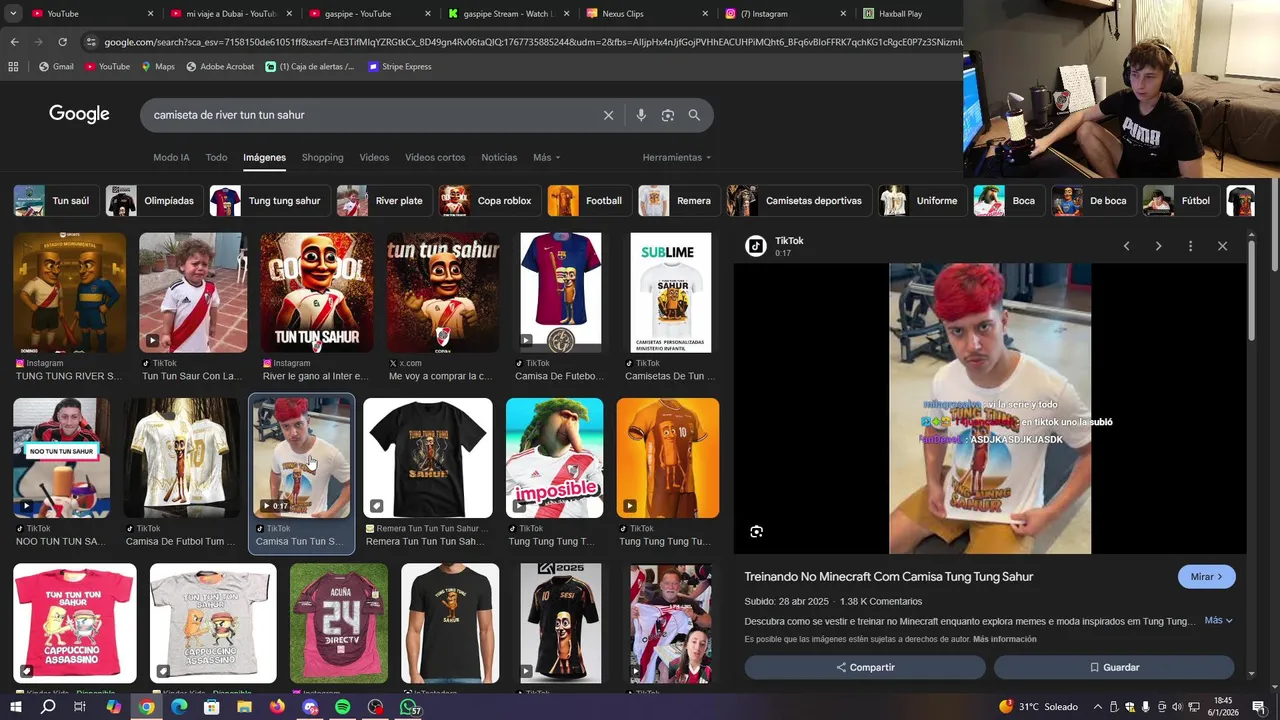Screen dimensions: 1280x720
Task: Switch to Todo results tab
Action: coord(216,157)
